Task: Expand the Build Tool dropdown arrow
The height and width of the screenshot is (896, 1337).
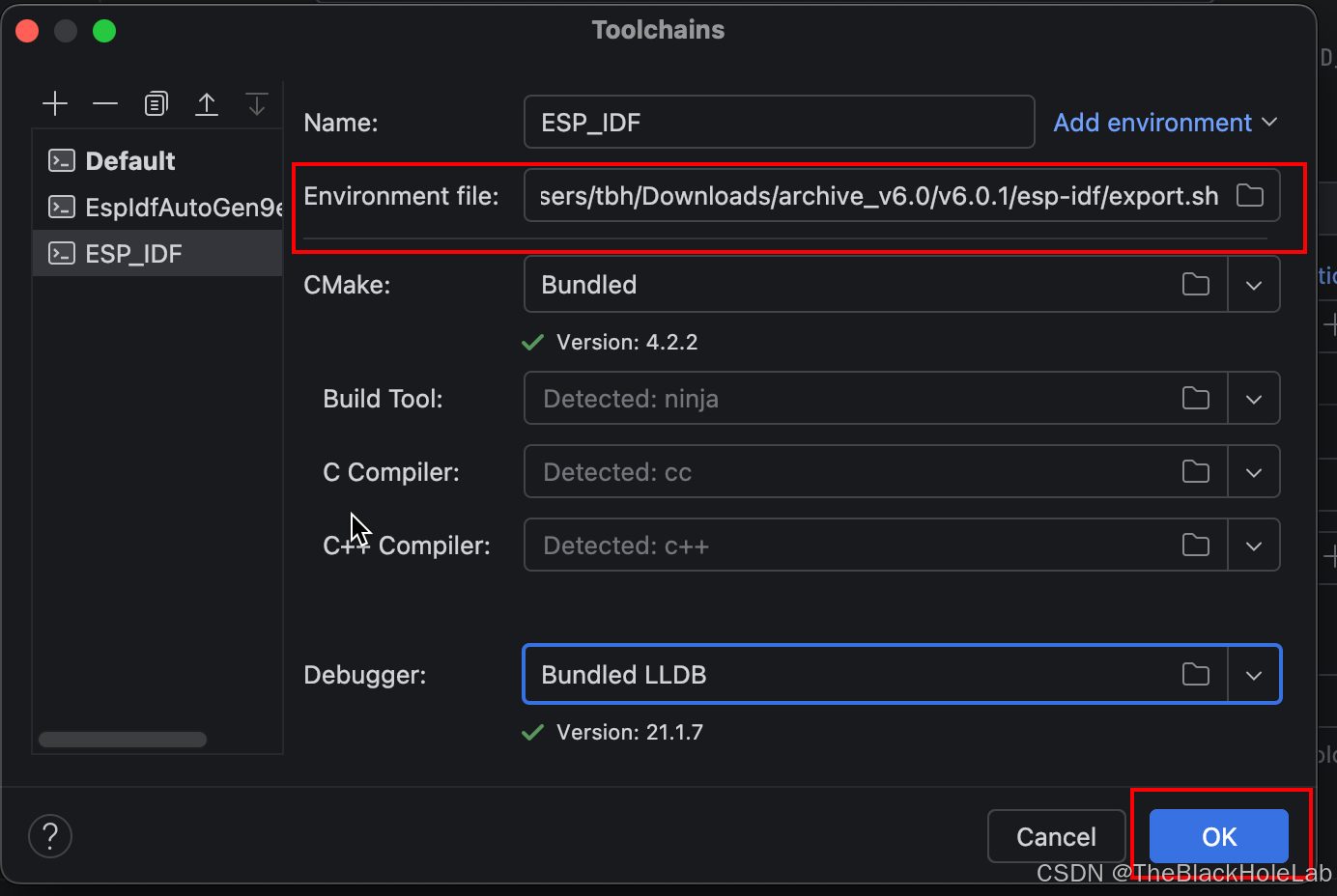Action: point(1254,399)
